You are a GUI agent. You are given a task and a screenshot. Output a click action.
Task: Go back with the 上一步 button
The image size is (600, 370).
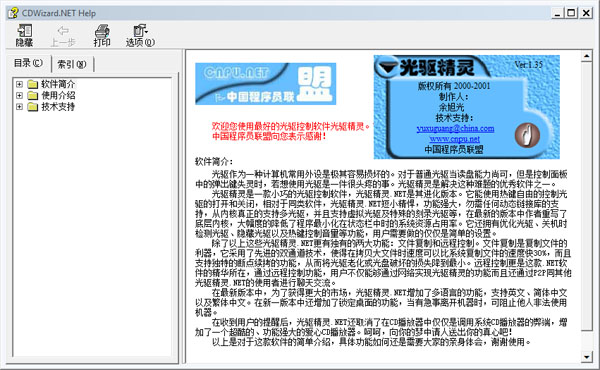[63, 35]
